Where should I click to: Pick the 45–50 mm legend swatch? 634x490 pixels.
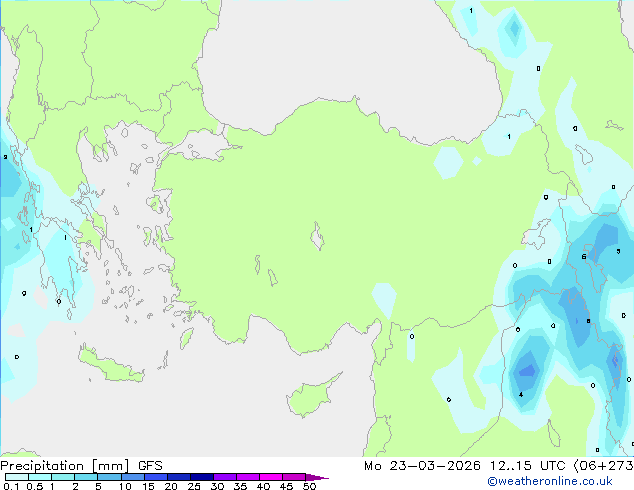[294, 477]
